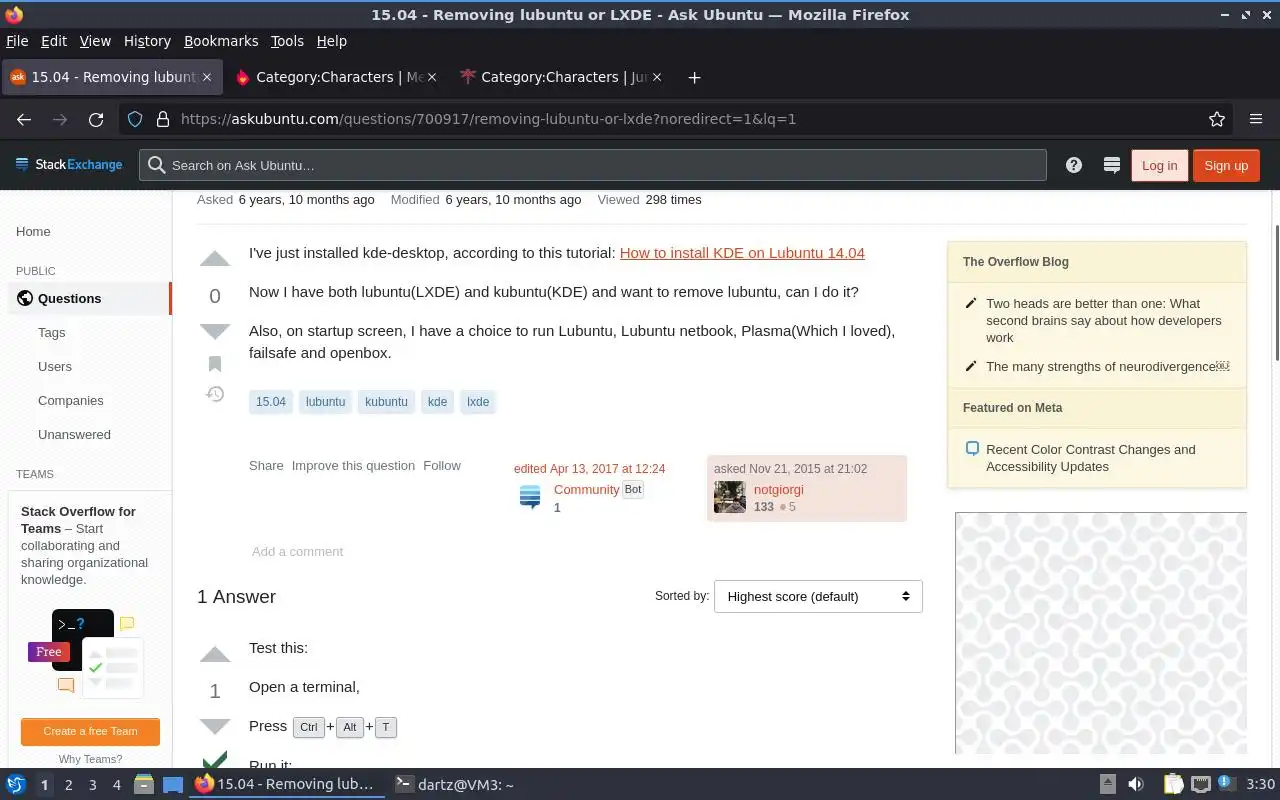Open the File menu

tap(17, 41)
